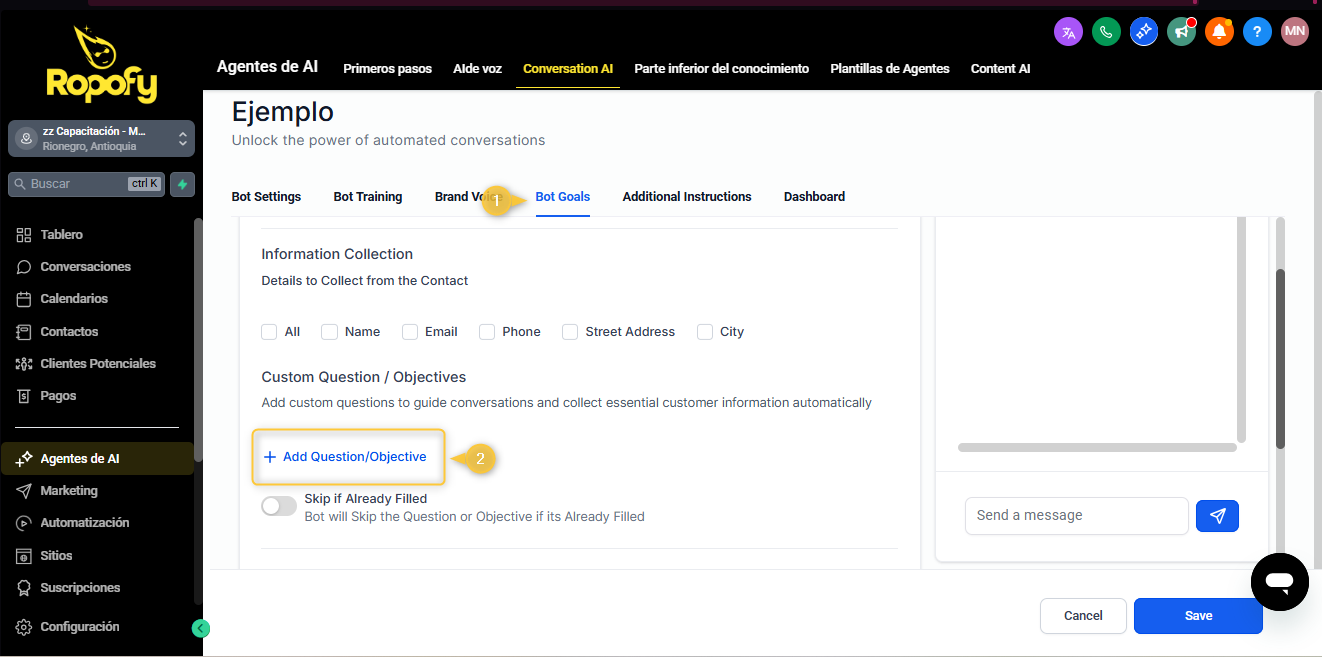Expand the zz Capacitación account switcher
The height and width of the screenshot is (657, 1322).
click(x=101, y=139)
